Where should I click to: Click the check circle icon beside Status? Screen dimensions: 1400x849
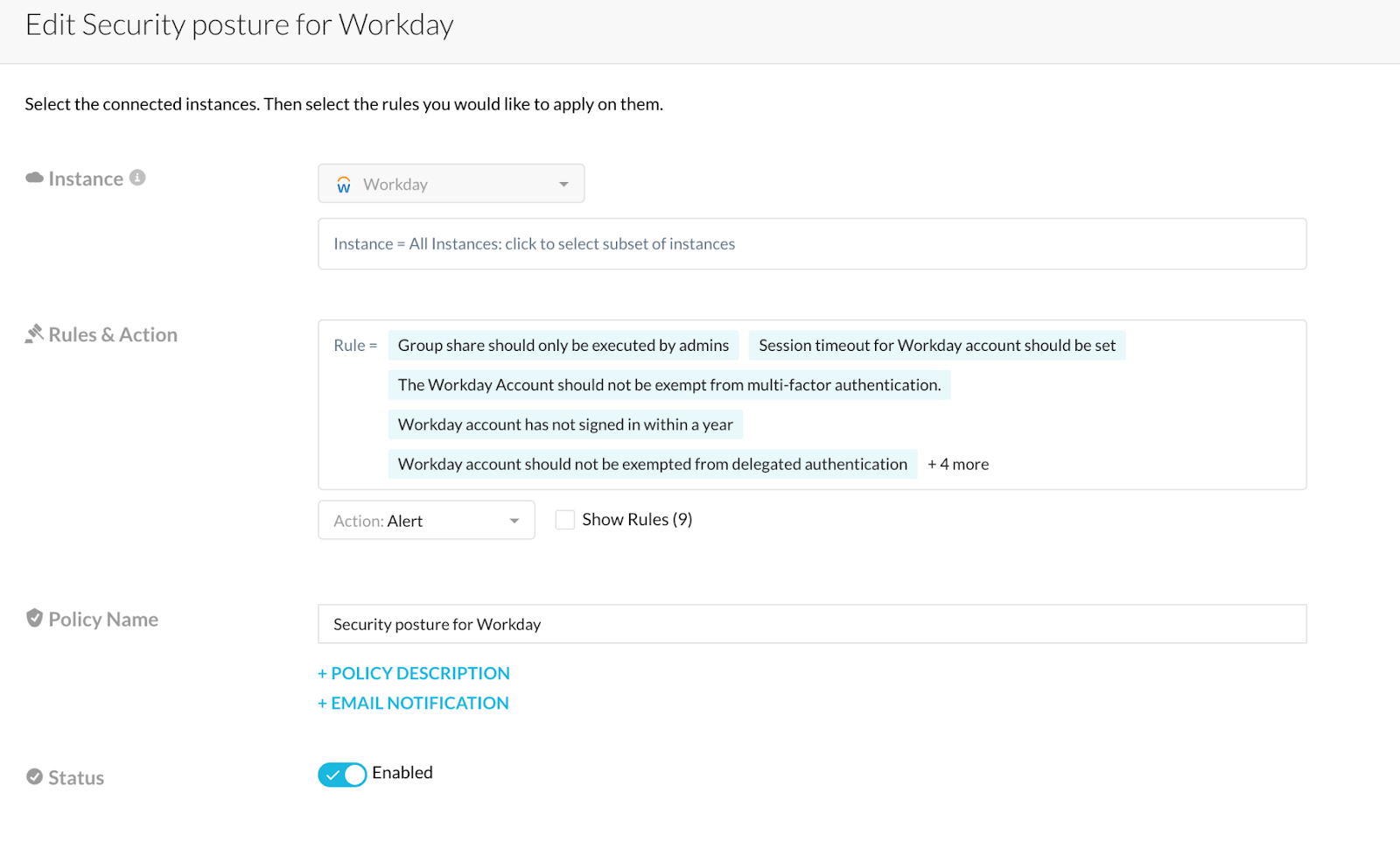[34, 776]
